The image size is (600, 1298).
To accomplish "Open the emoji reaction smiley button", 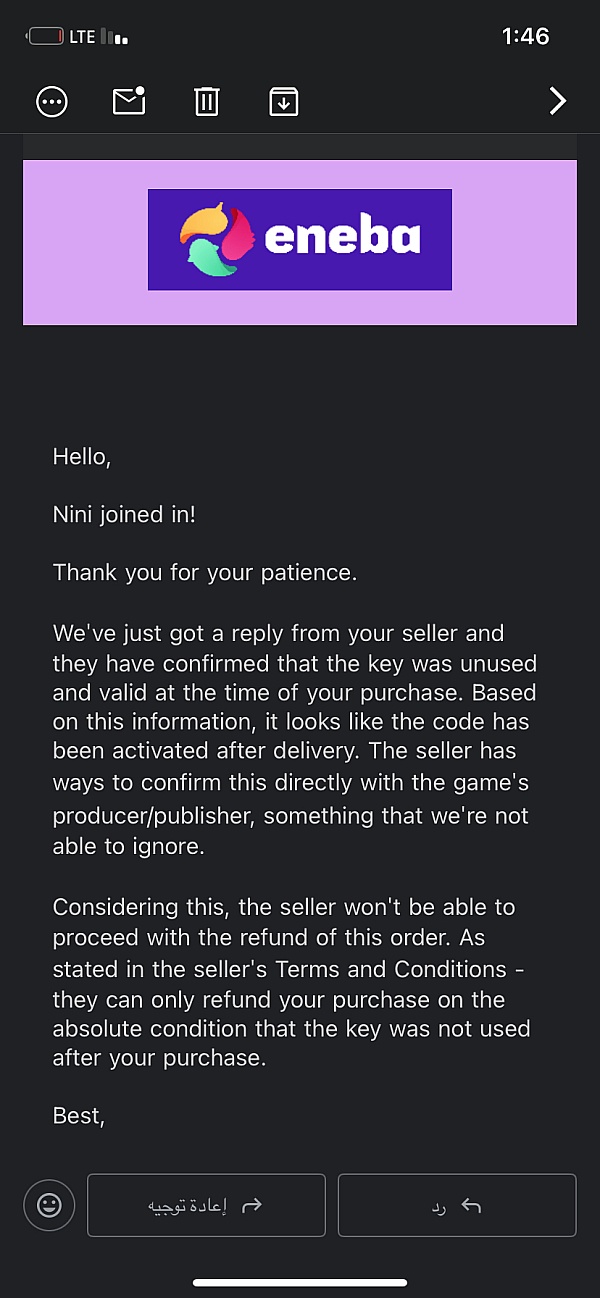I will [x=49, y=1205].
